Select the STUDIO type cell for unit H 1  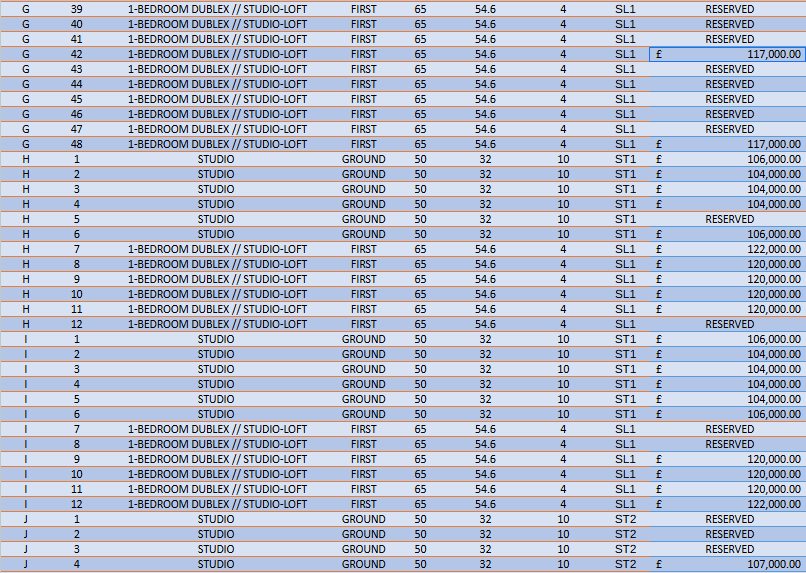point(216,159)
